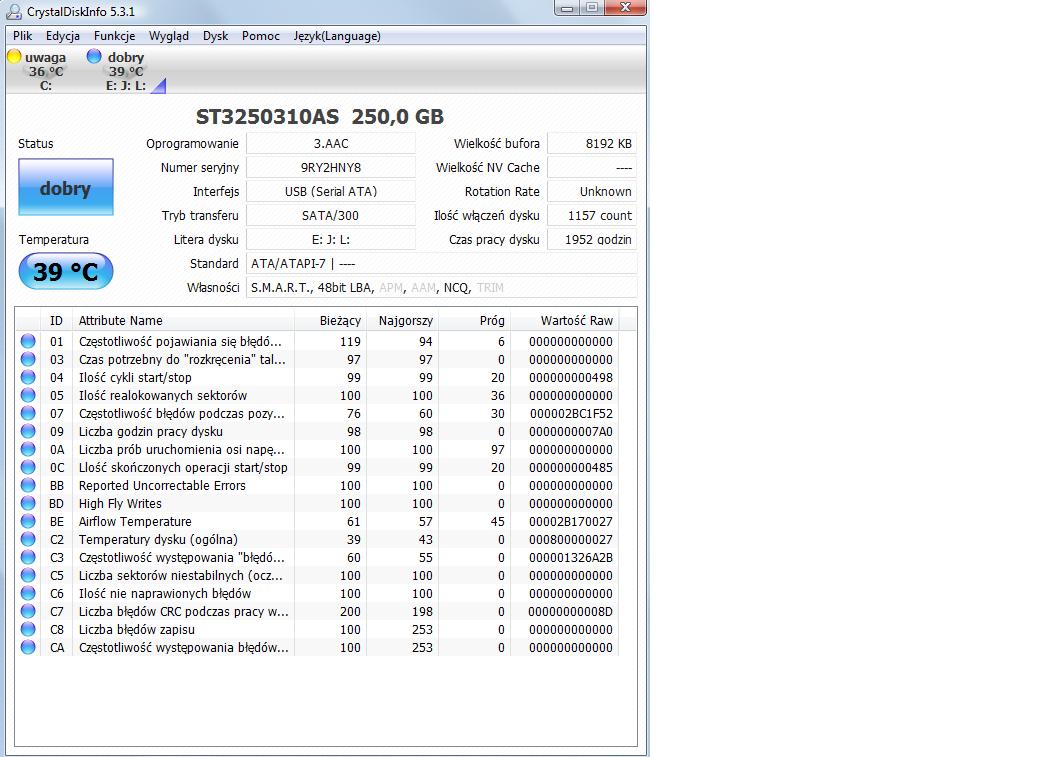
Task: Click the buffer size field 8192 KB
Action: [x=592, y=144]
